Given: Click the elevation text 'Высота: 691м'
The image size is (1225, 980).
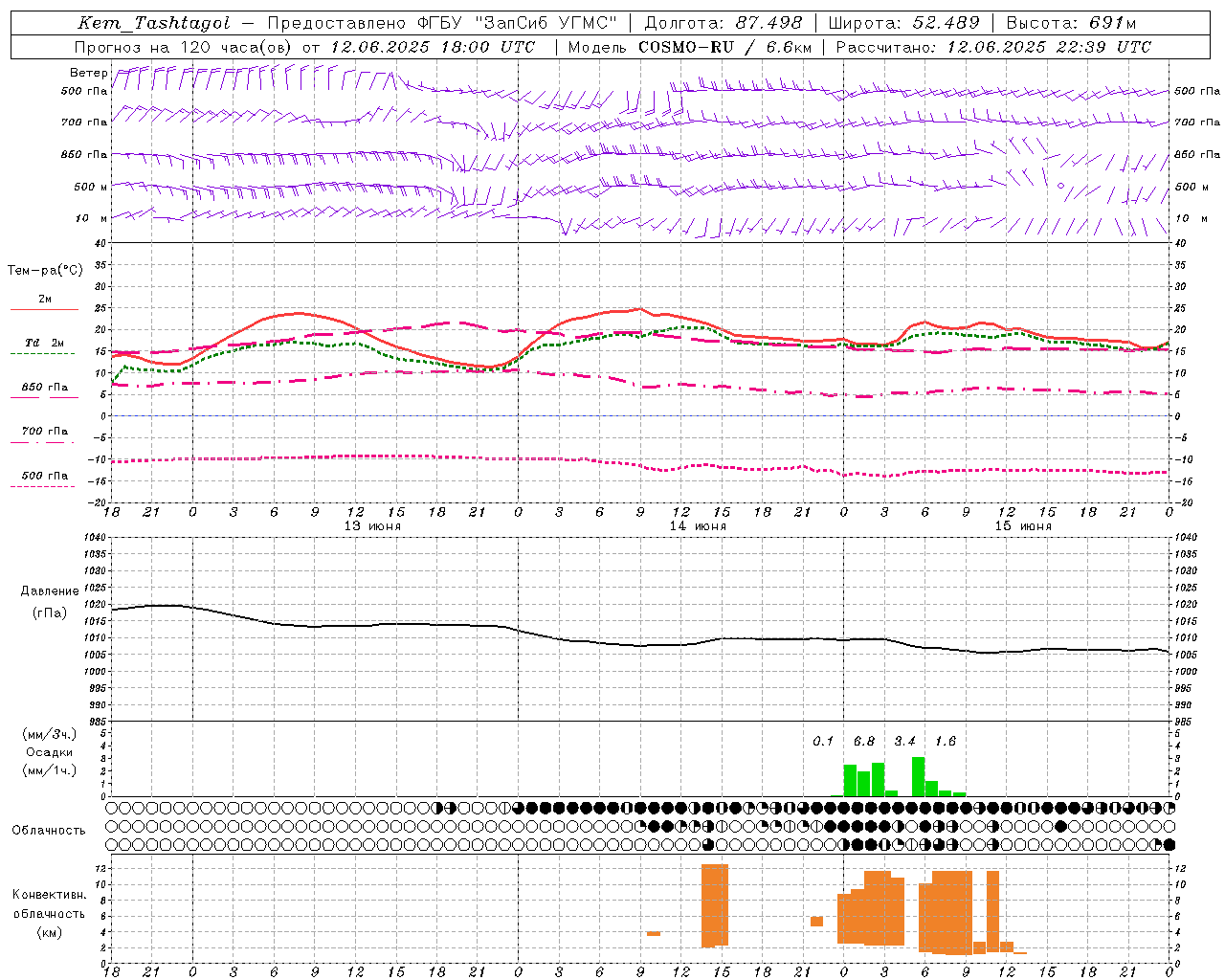Looking at the screenshot, I should [1072, 23].
